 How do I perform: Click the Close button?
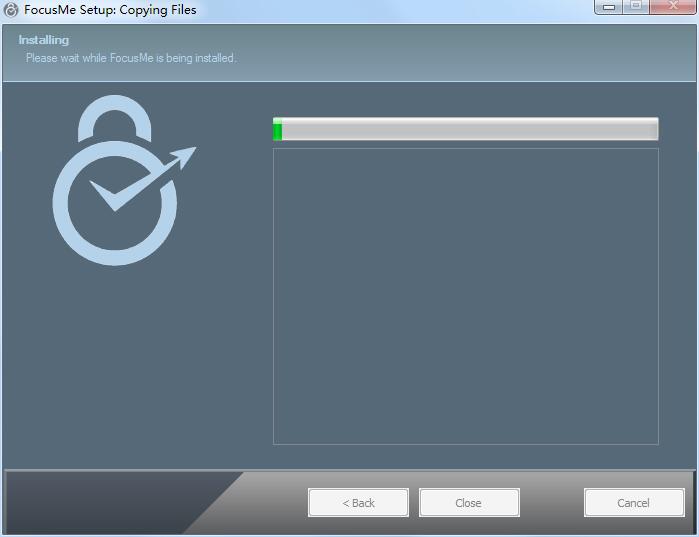pos(469,503)
